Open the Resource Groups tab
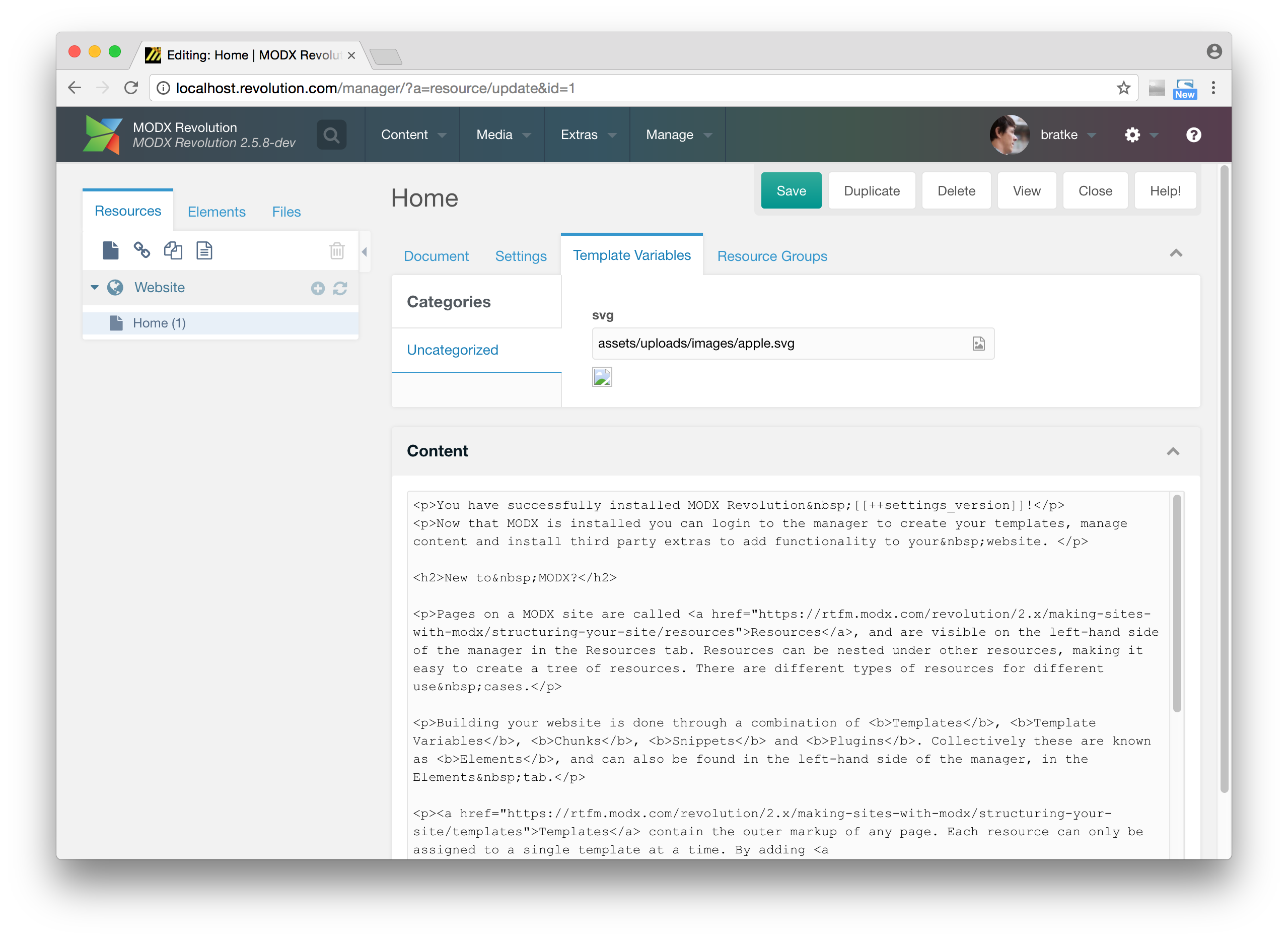Viewport: 1288px width, 940px height. 772,256
